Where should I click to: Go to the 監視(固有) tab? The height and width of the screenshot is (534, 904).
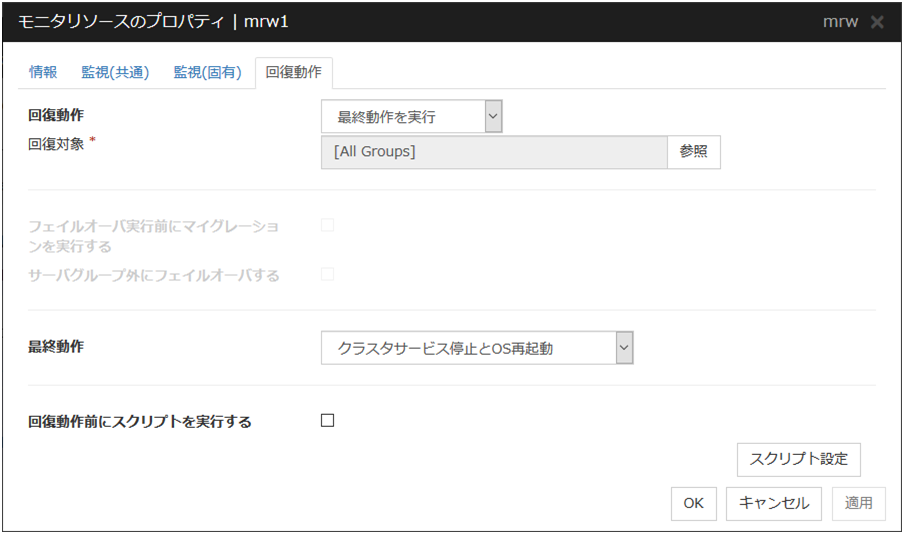pos(207,72)
